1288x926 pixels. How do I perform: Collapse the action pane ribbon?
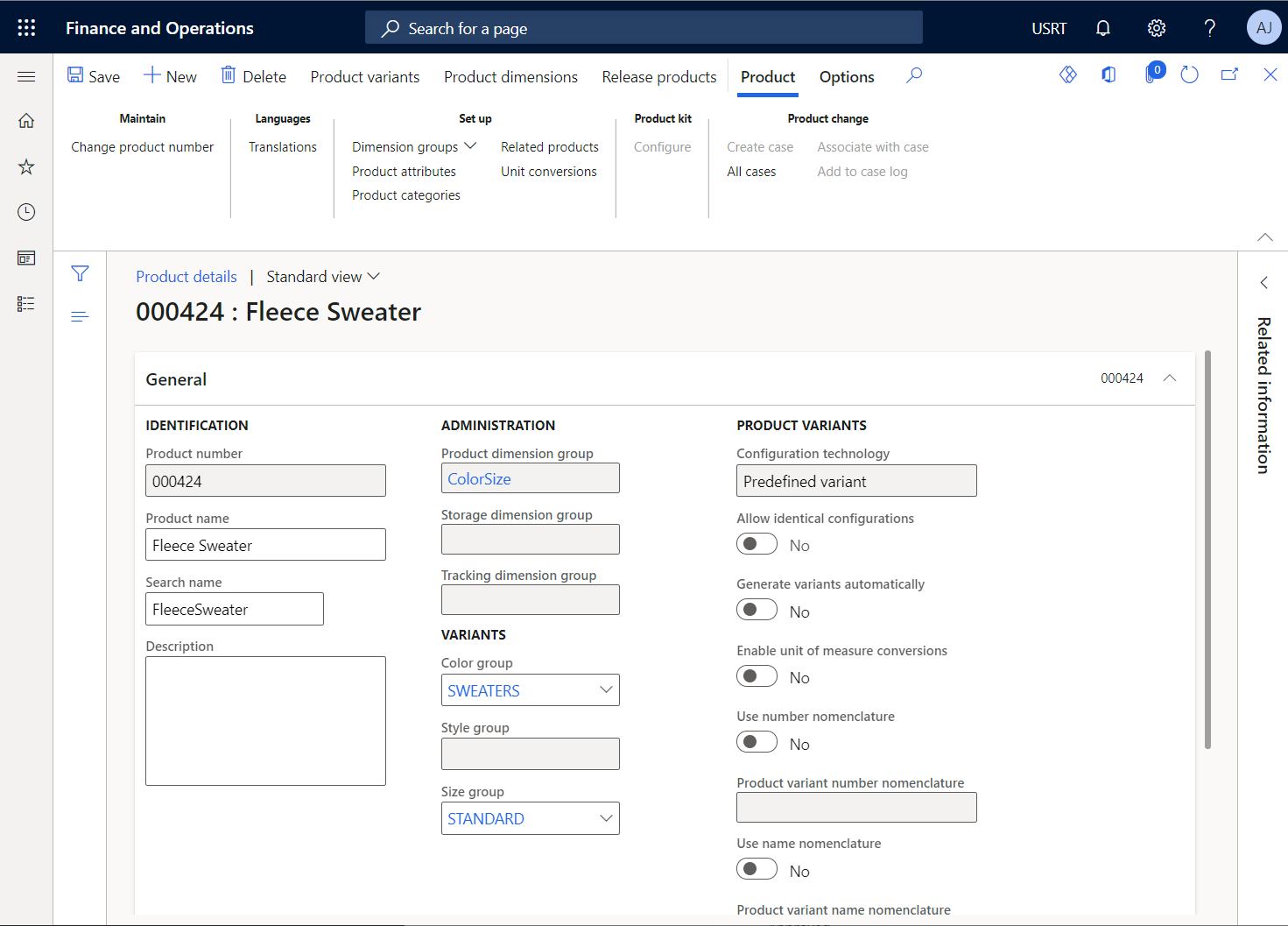(1265, 237)
